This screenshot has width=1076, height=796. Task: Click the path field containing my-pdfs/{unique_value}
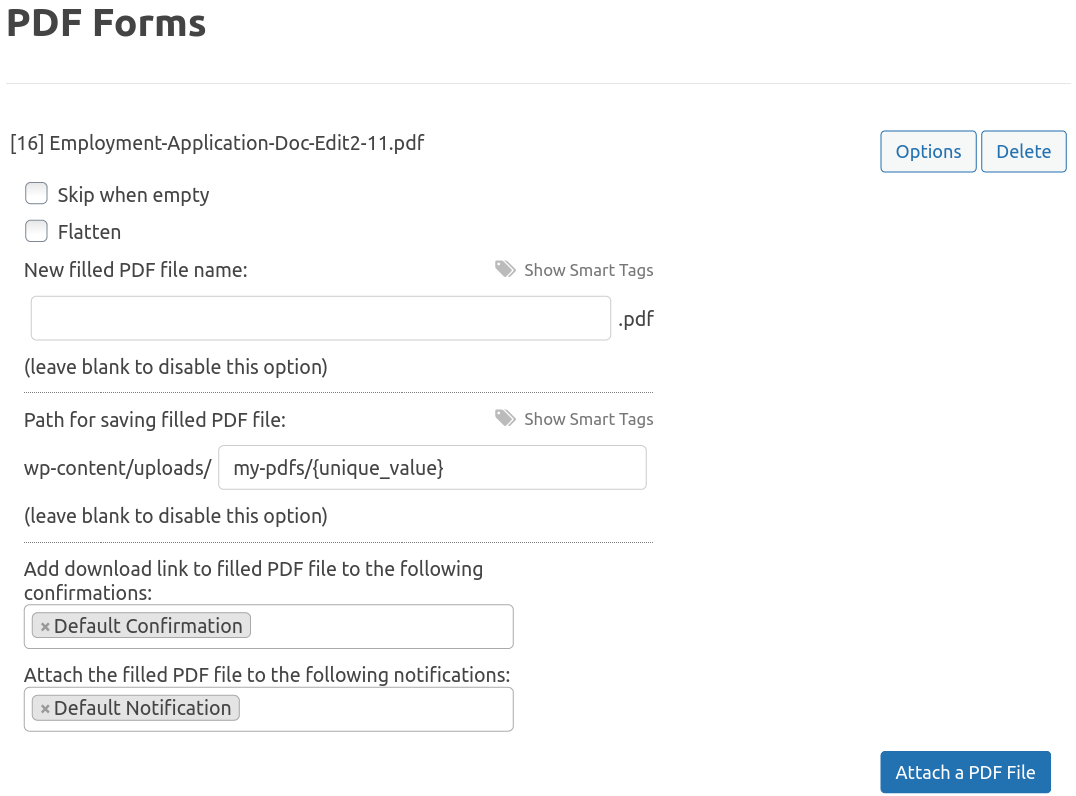(x=432, y=468)
